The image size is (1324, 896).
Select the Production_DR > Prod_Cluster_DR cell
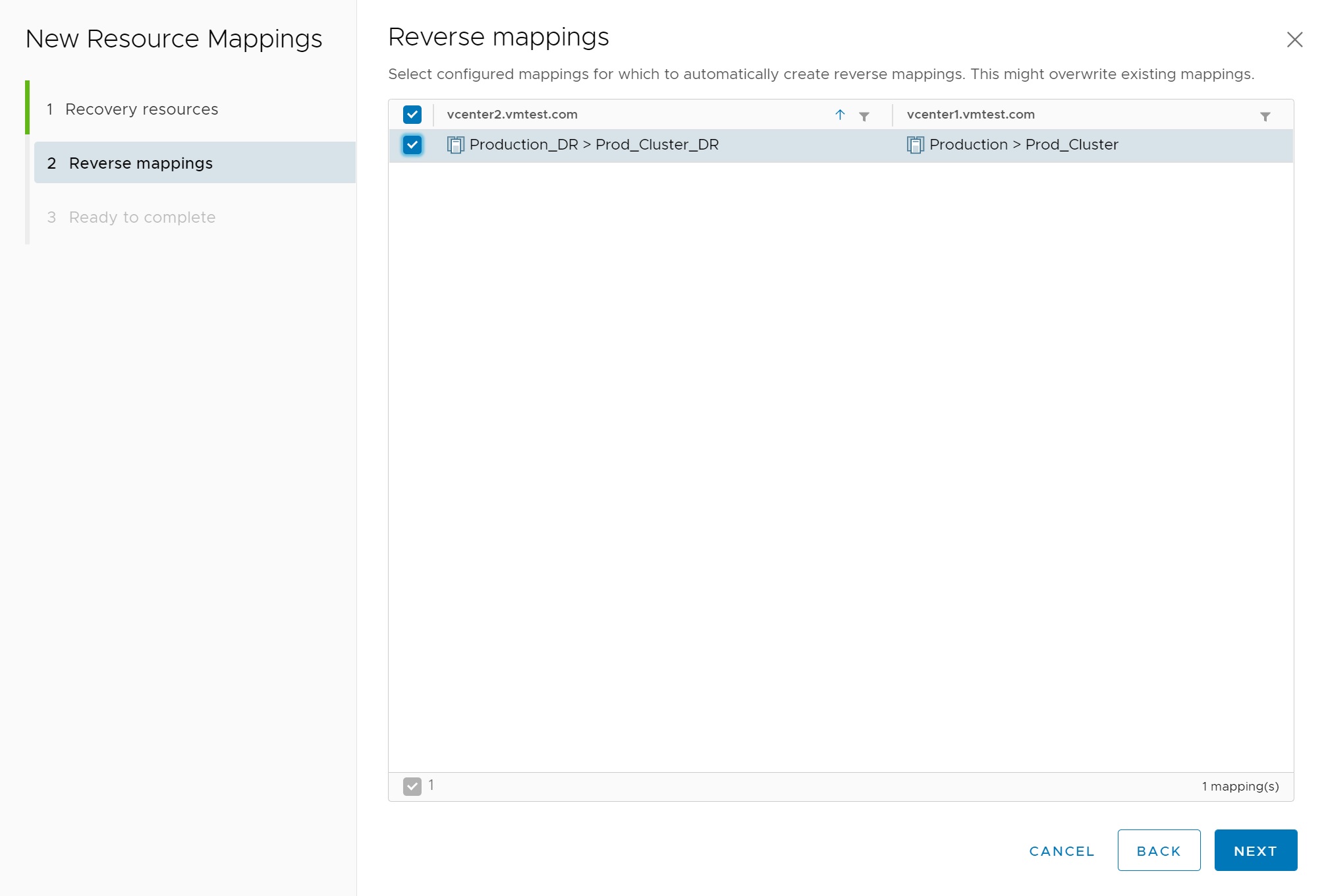593,145
